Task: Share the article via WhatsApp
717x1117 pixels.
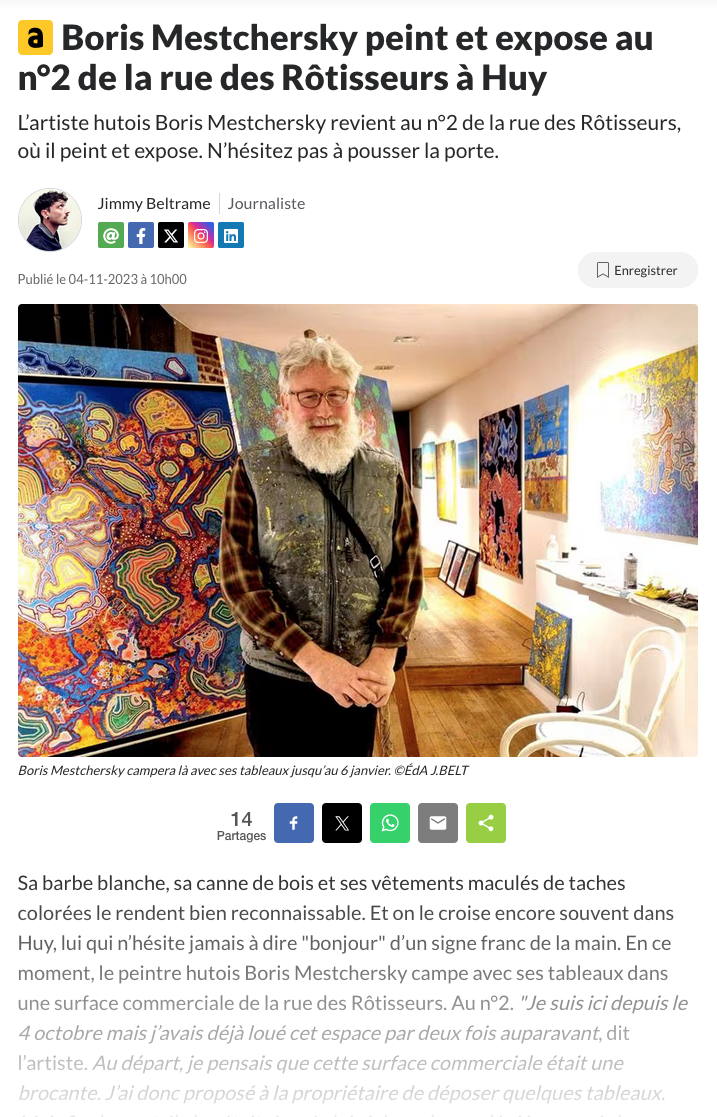Action: tap(390, 823)
